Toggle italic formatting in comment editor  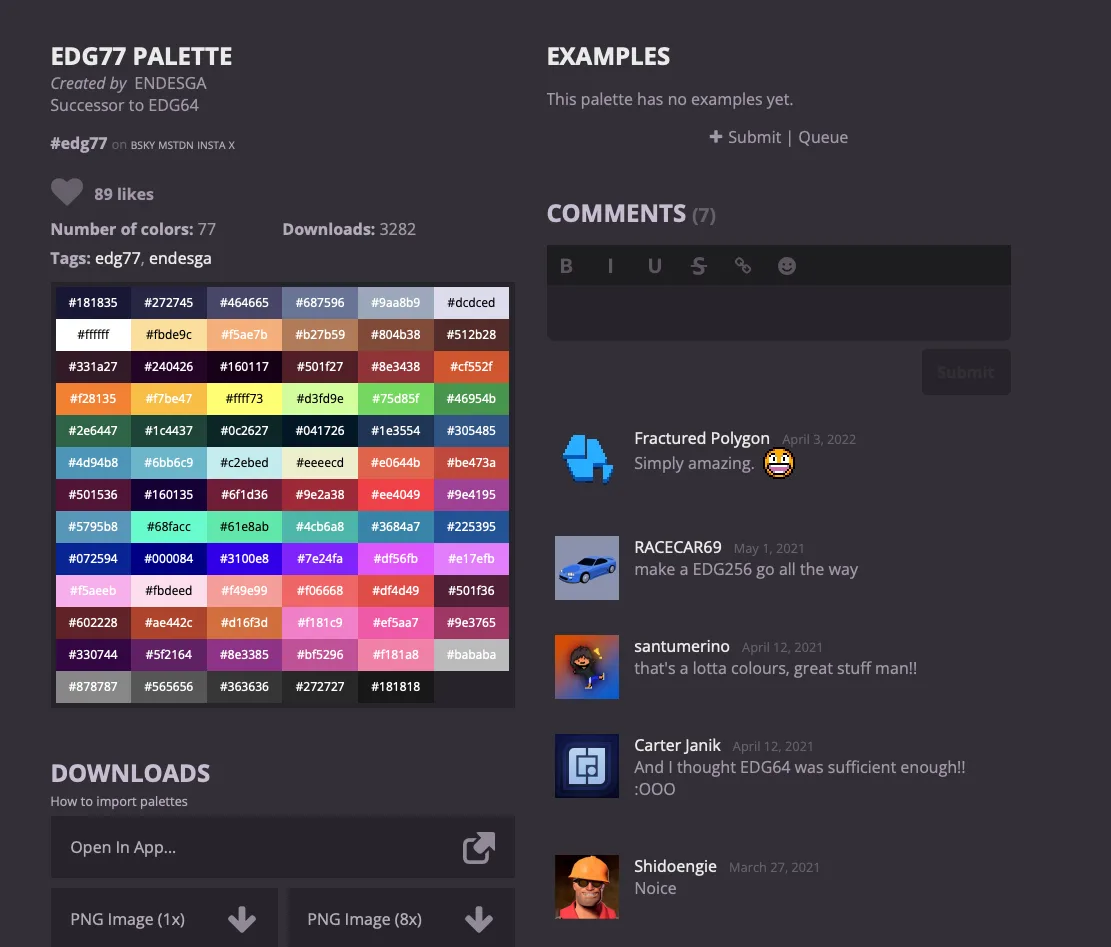click(610, 266)
